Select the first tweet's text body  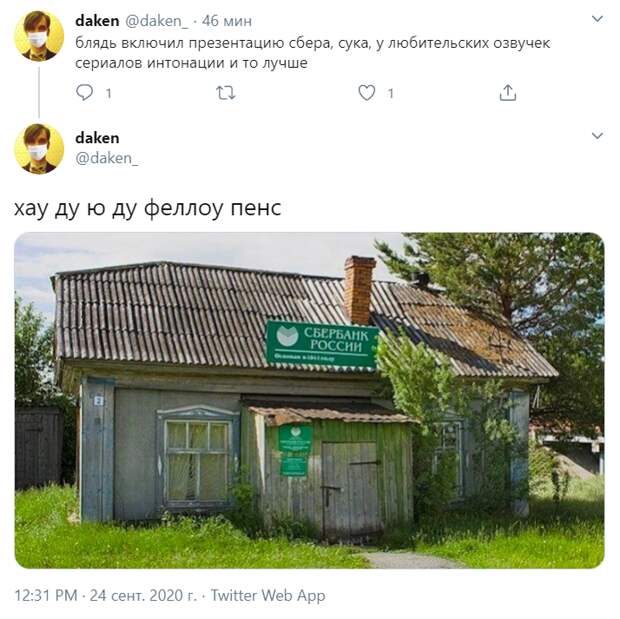[x=312, y=53]
